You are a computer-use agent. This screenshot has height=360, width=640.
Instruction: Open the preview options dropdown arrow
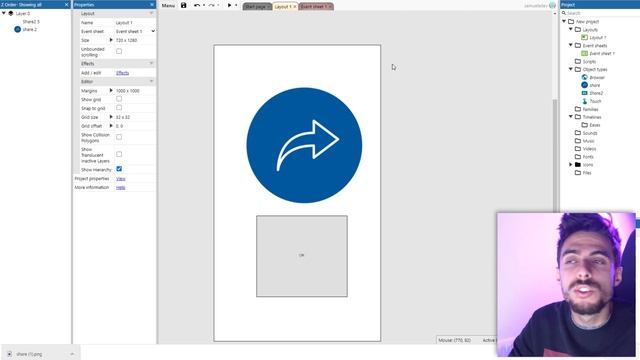(x=236, y=5)
